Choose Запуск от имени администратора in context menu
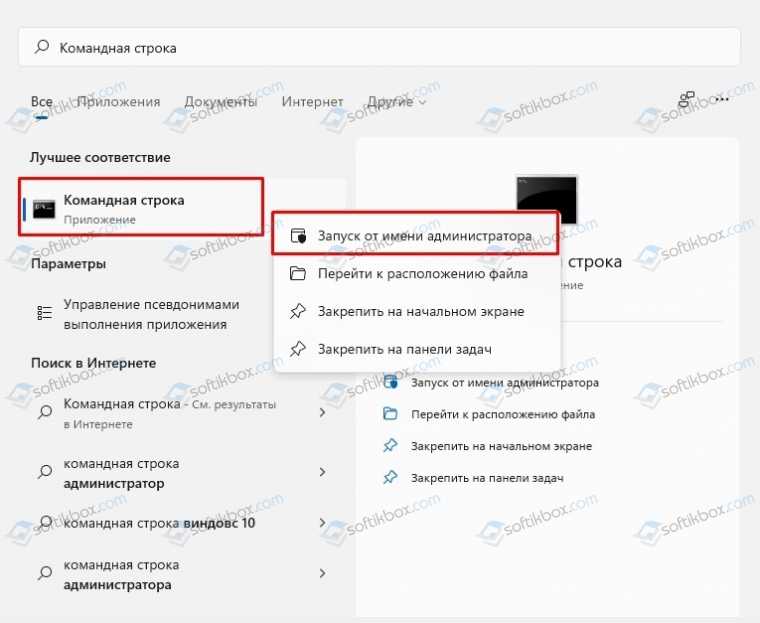The width and height of the screenshot is (760, 623). click(415, 236)
